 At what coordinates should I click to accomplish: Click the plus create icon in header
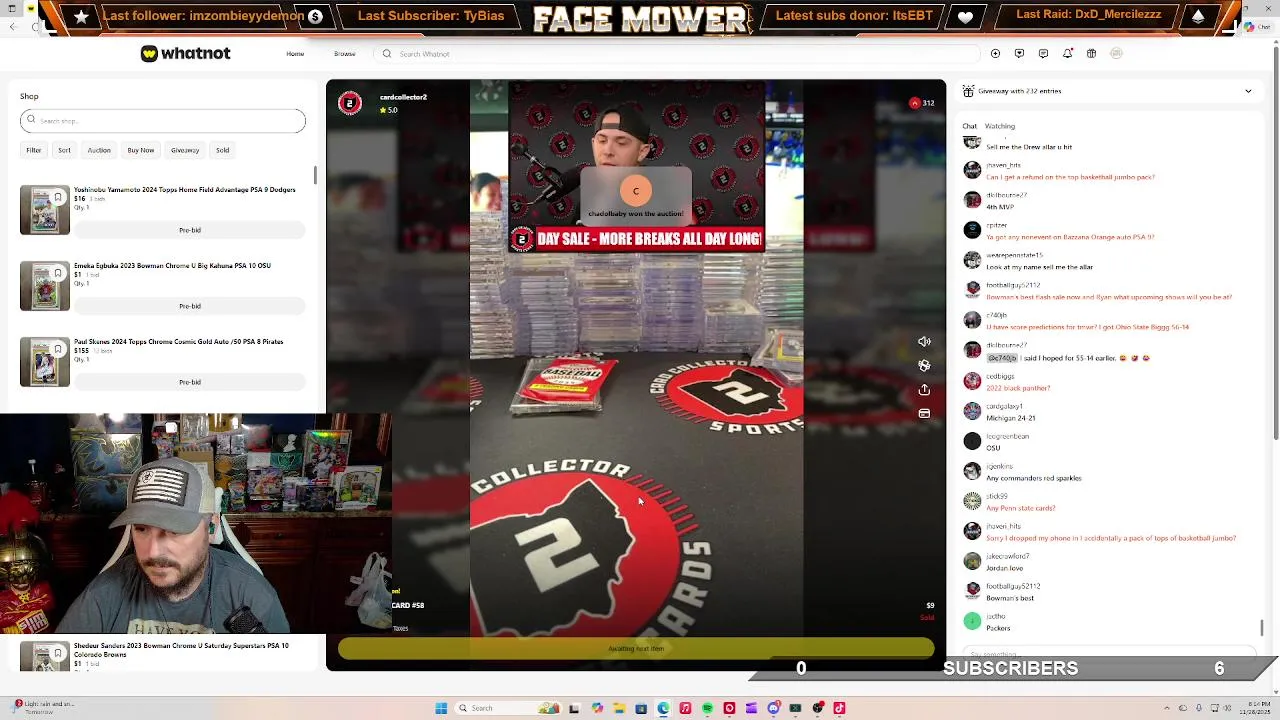click(x=995, y=53)
